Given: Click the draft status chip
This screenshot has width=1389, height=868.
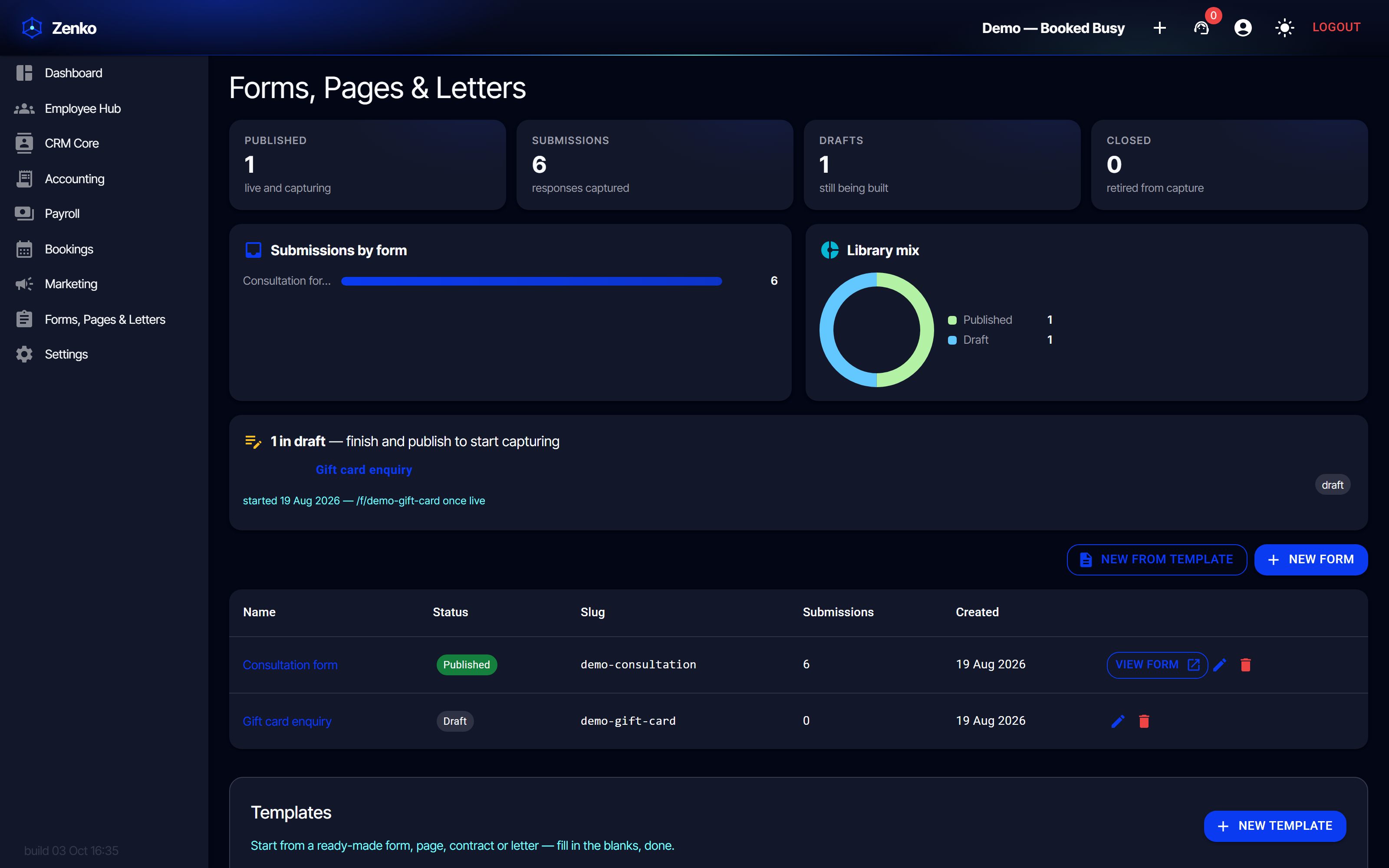Looking at the screenshot, I should [1332, 485].
